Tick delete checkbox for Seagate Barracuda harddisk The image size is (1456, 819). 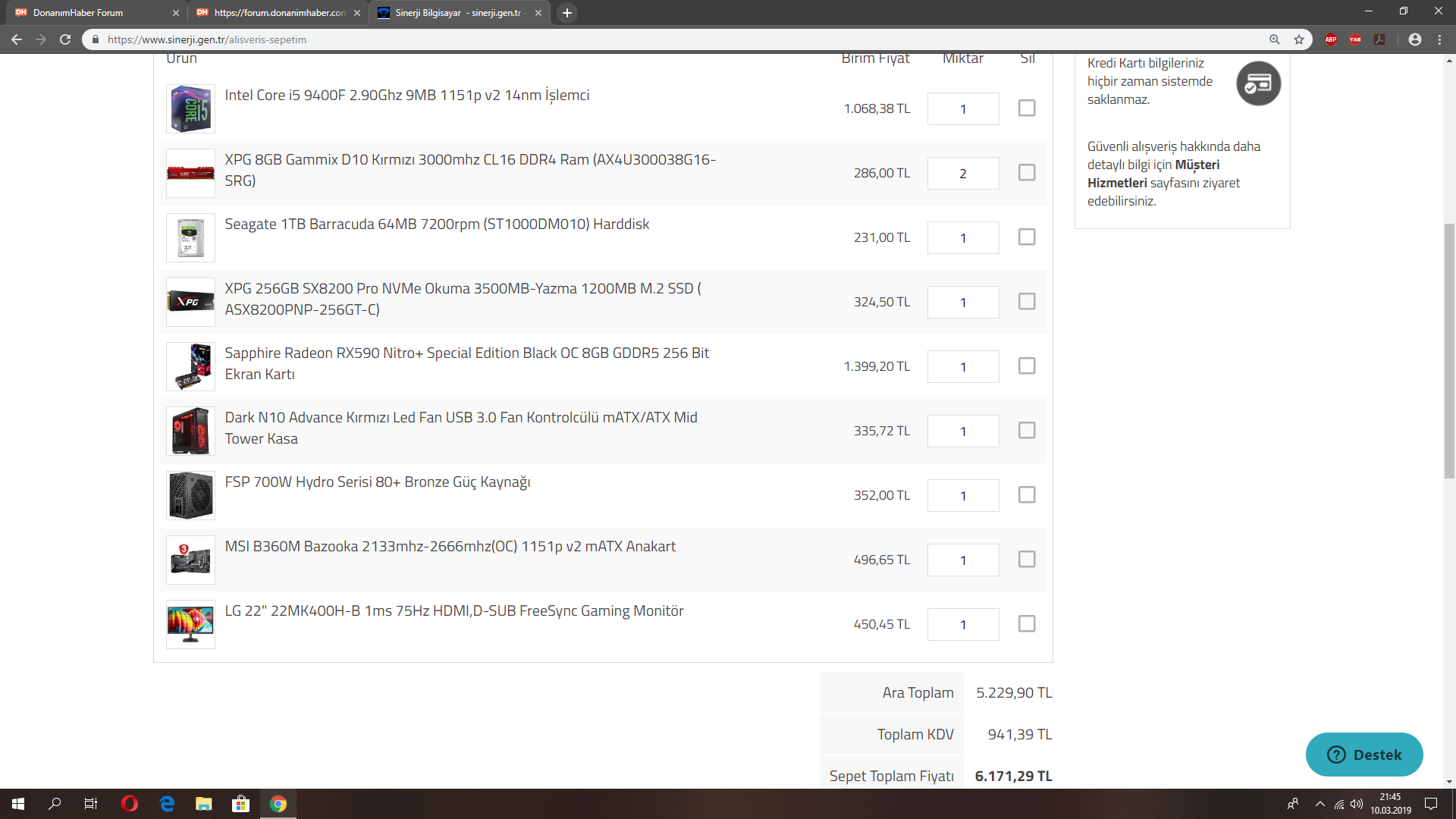[1027, 237]
